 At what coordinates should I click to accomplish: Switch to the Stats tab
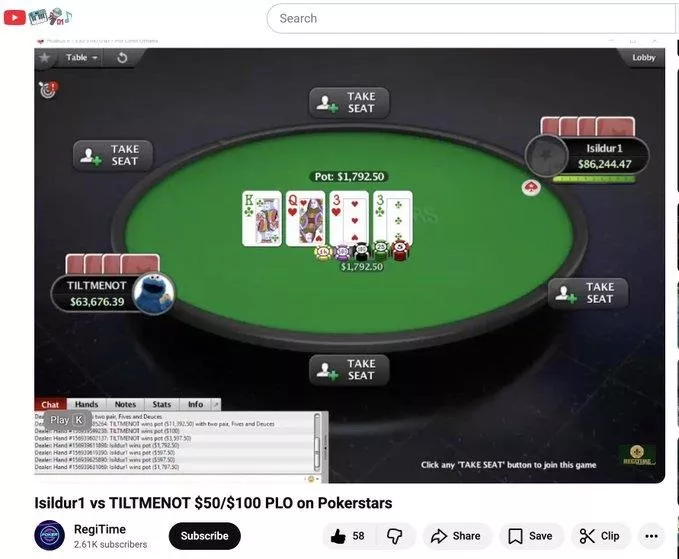162,404
